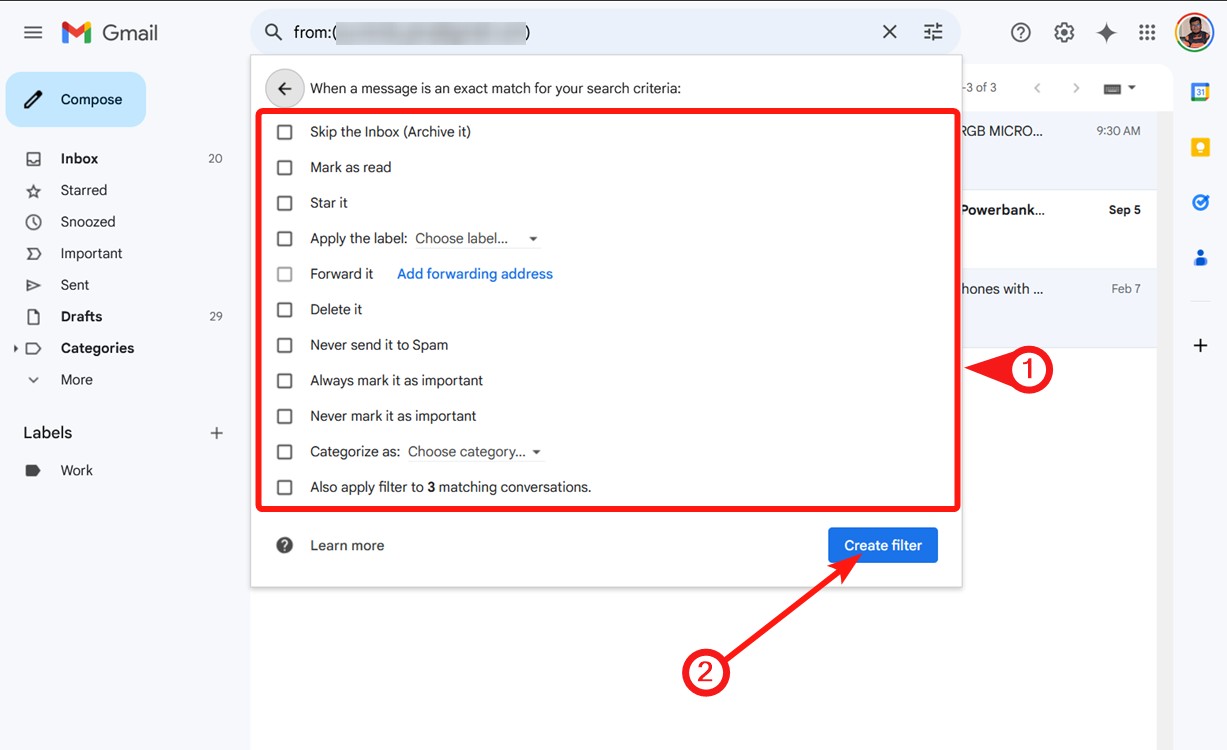Click the Create filter button
The image size is (1227, 750).
[x=883, y=545]
